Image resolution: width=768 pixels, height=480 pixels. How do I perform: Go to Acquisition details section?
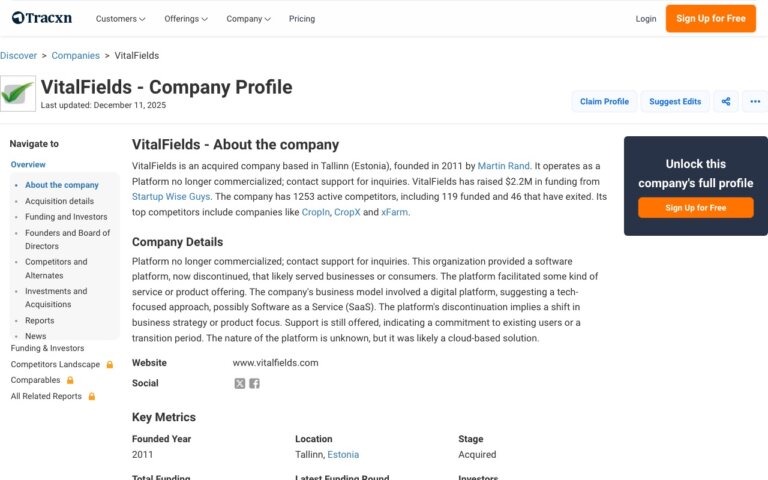[x=59, y=201]
